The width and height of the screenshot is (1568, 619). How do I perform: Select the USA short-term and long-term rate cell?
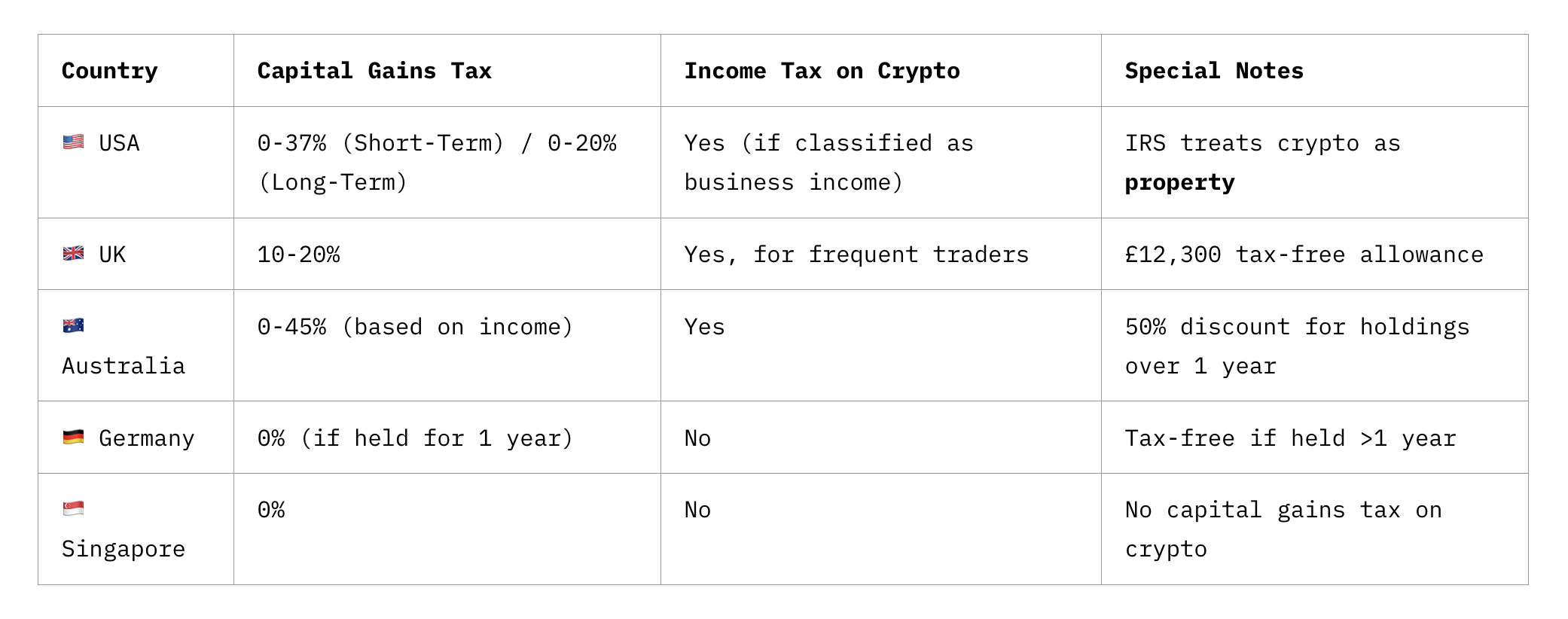(437, 163)
